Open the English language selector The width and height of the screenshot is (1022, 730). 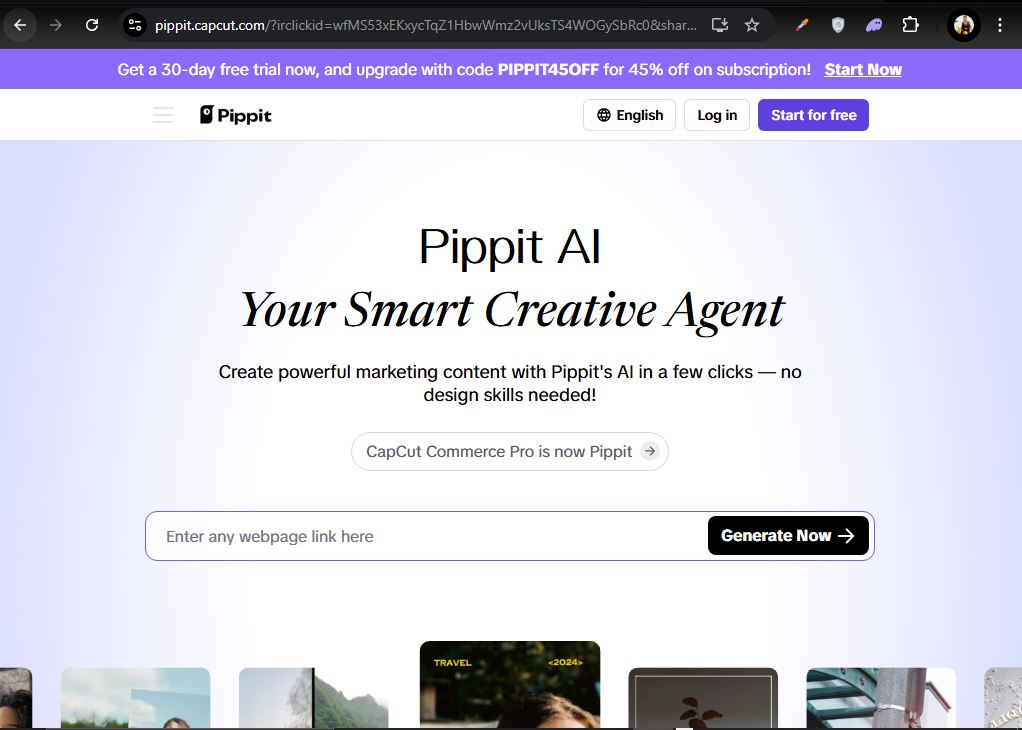(630, 115)
